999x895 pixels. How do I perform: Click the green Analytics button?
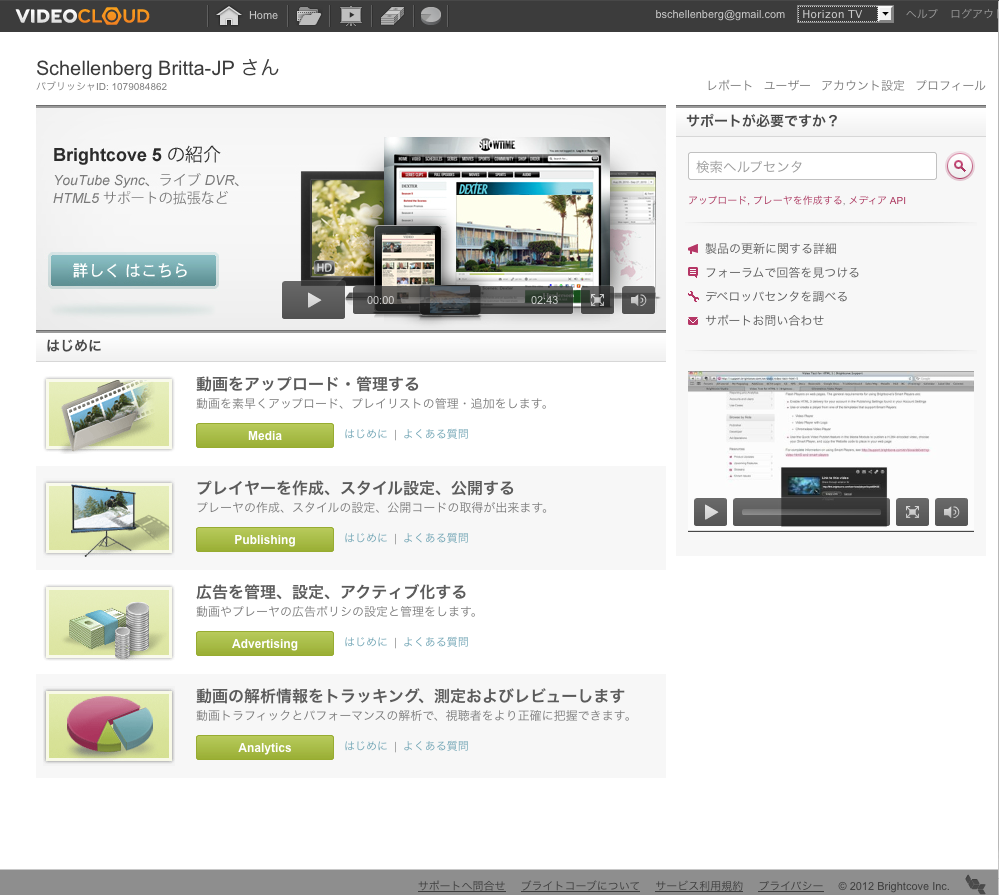click(x=264, y=747)
